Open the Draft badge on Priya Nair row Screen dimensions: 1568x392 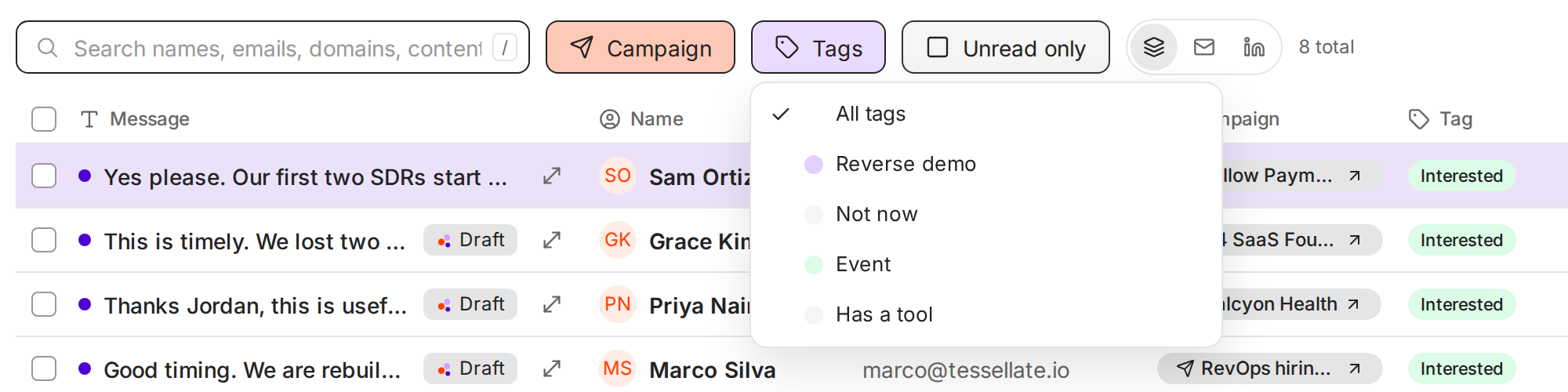click(x=470, y=304)
